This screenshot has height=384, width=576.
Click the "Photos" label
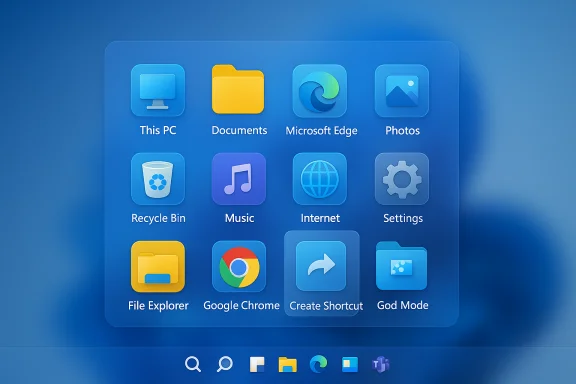coord(402,130)
